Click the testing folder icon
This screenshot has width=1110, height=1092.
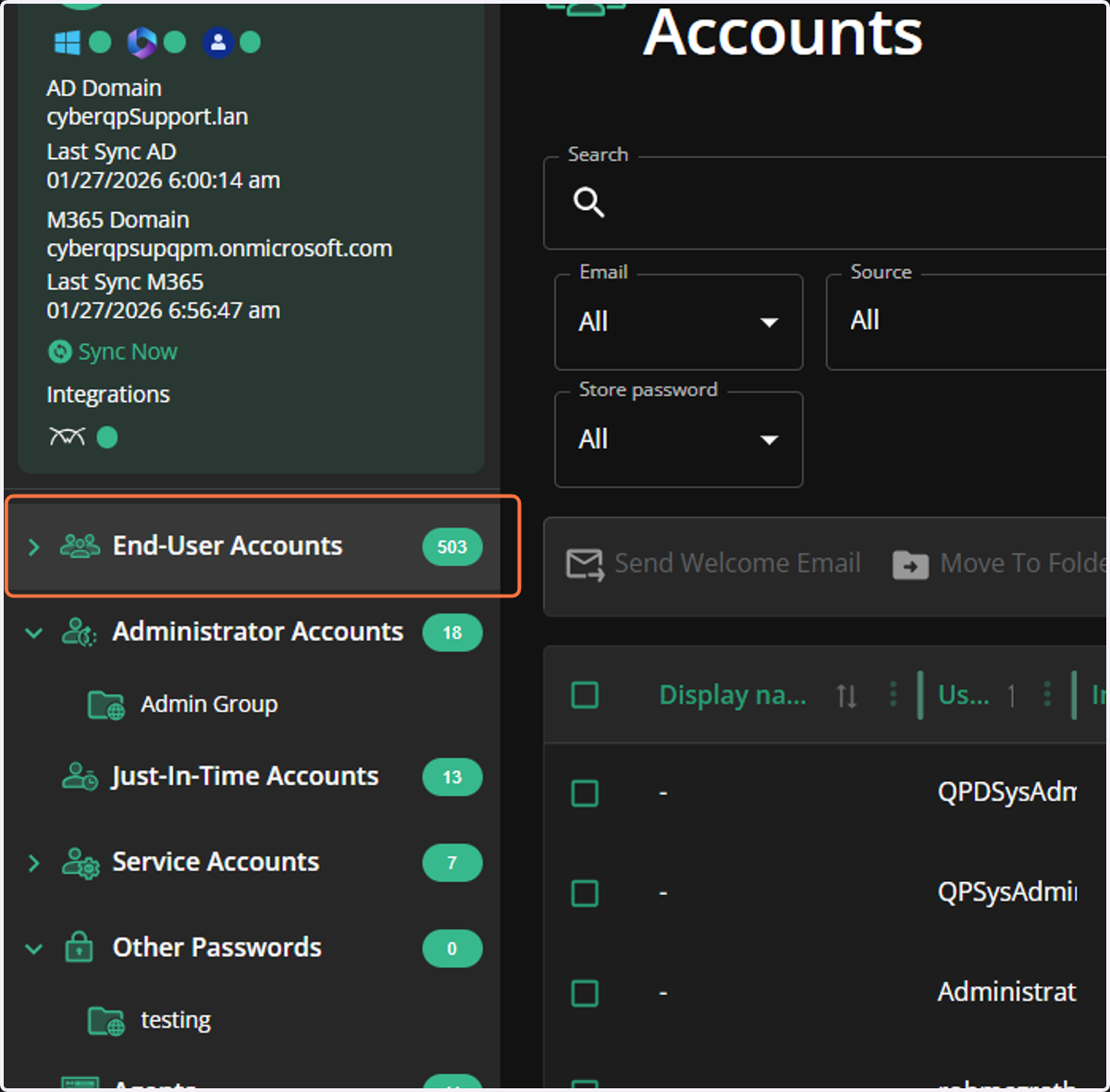[x=106, y=1021]
